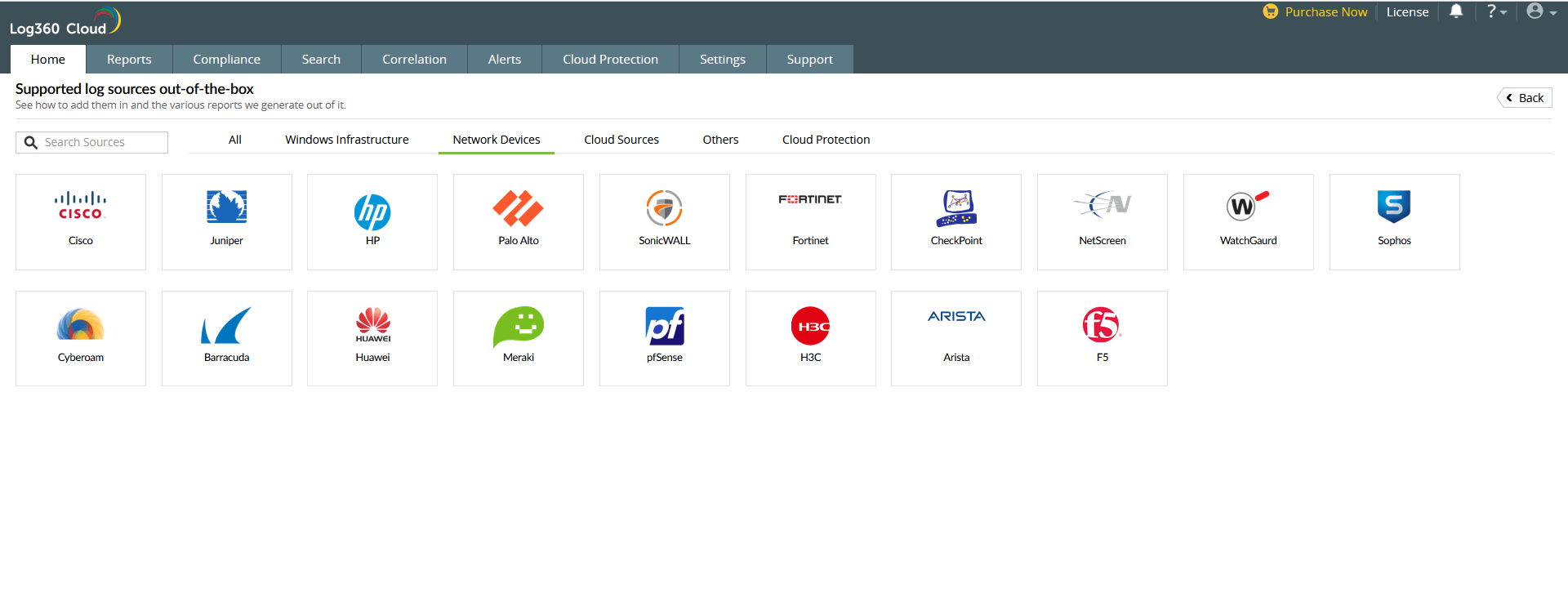Image resolution: width=1568 pixels, height=597 pixels.
Task: Go to the Compliance menu tab
Action: tap(226, 60)
